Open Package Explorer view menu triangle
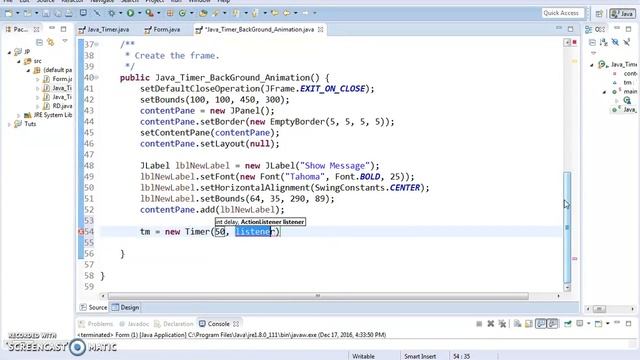The width and height of the screenshot is (640, 360). pyautogui.click(x=65, y=41)
